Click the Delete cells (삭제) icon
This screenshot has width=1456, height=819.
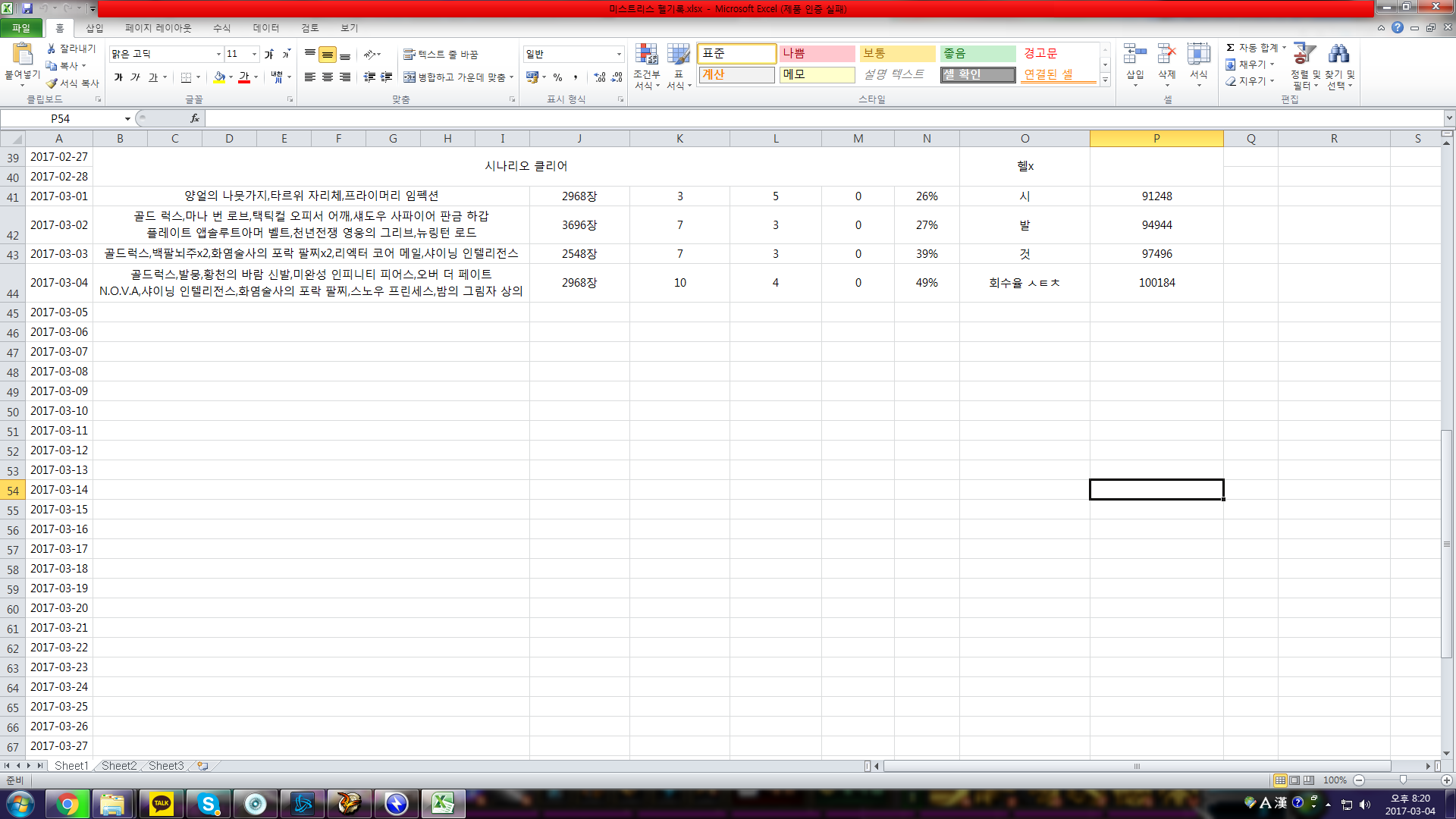point(1167,55)
